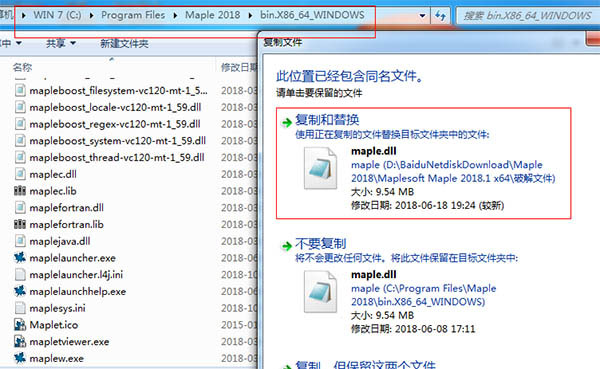
Task: Select file name maplec.lib
Action: coord(53,191)
